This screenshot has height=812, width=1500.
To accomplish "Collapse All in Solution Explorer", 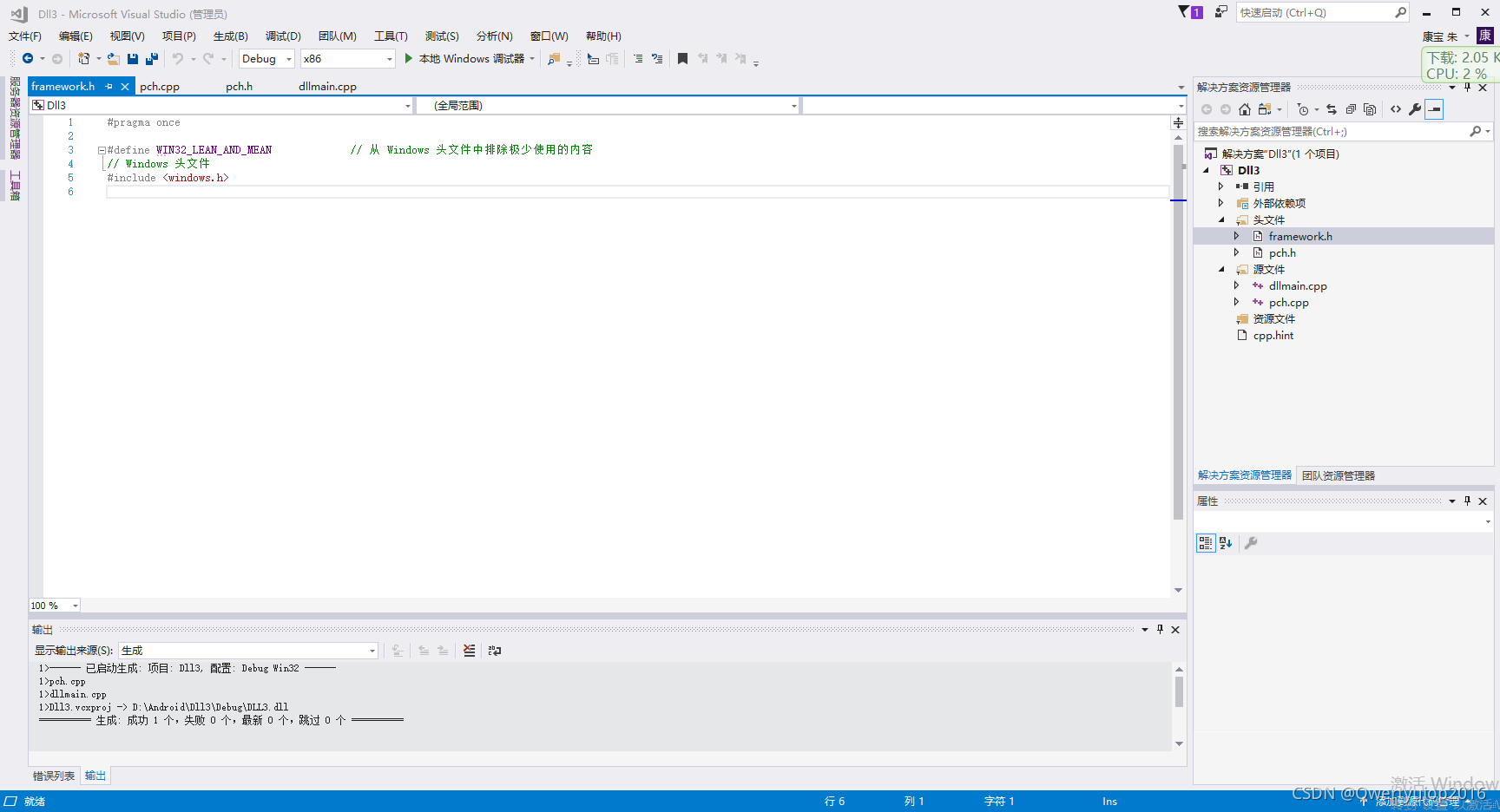I will [x=1351, y=109].
